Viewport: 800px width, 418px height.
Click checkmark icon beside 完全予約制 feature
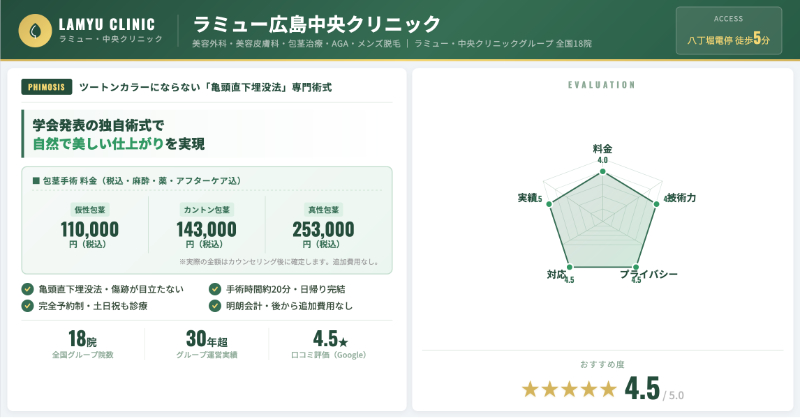[27, 305]
